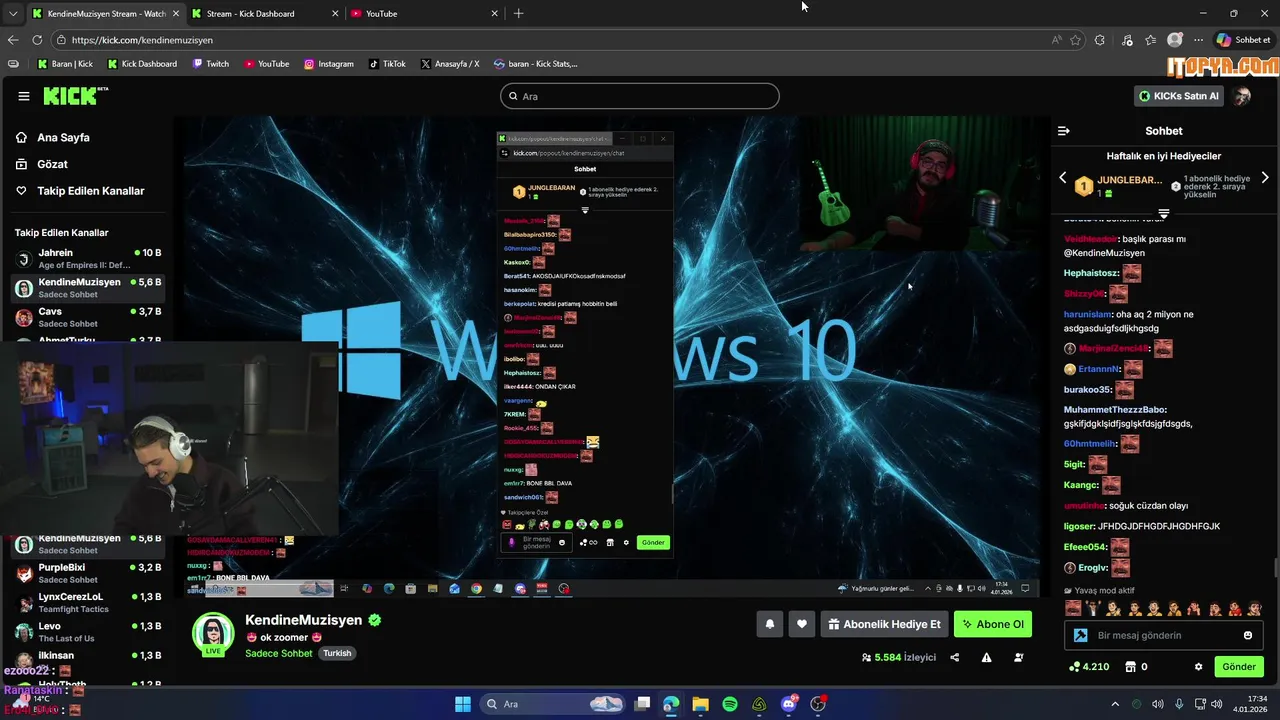Toggle microphone icon in system tray
Screen dimensions: 1280x720
coord(1180,704)
